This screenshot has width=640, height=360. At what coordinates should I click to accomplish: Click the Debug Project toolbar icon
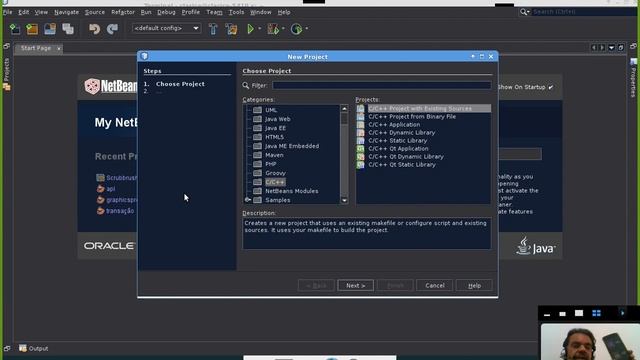(x=272, y=29)
